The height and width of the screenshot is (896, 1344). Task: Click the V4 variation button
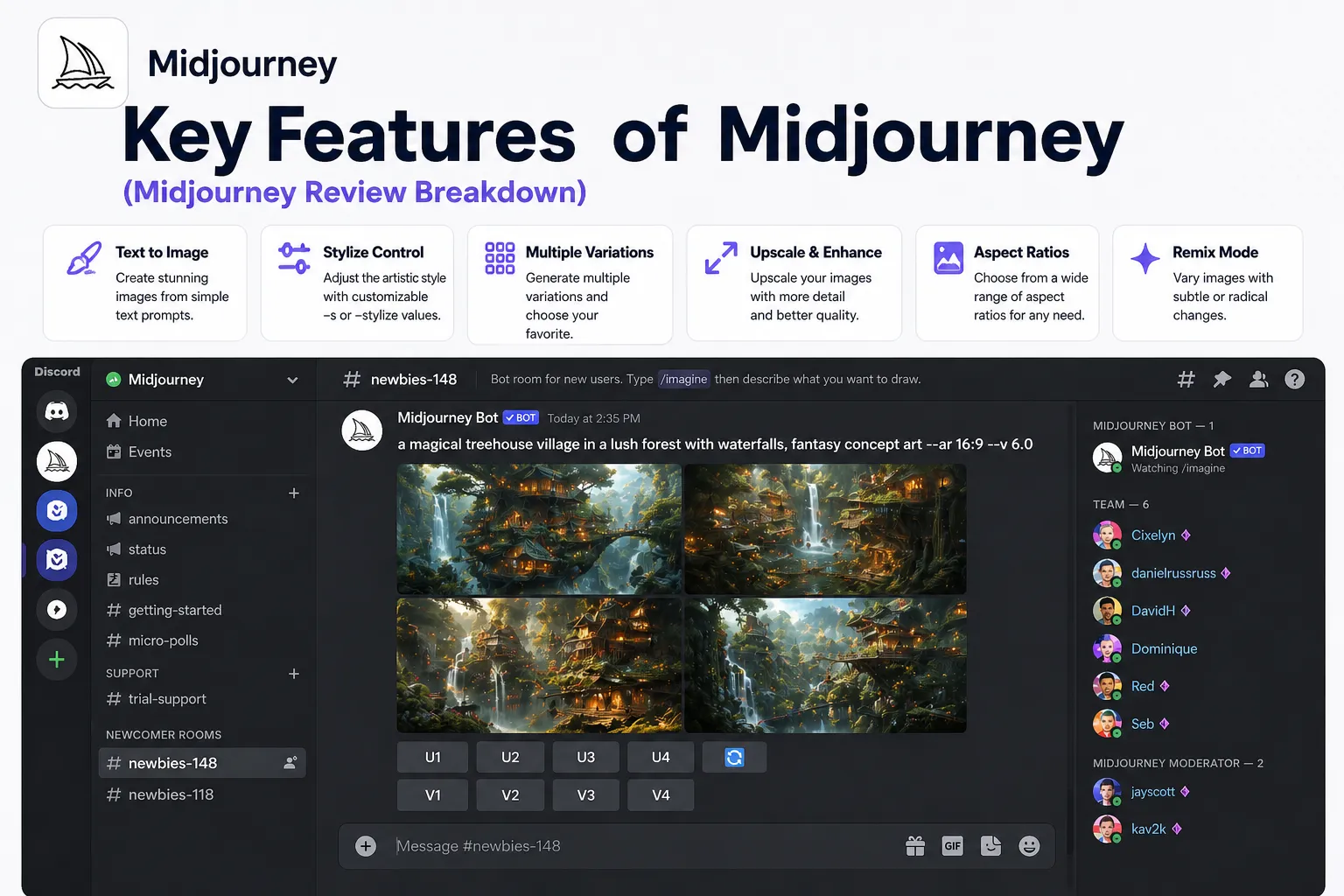(661, 795)
